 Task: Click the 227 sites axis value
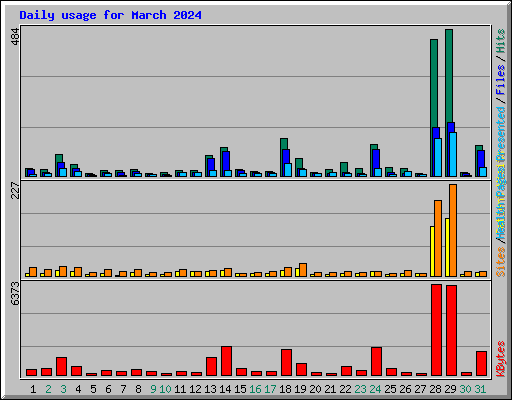pyautogui.click(x=16, y=190)
